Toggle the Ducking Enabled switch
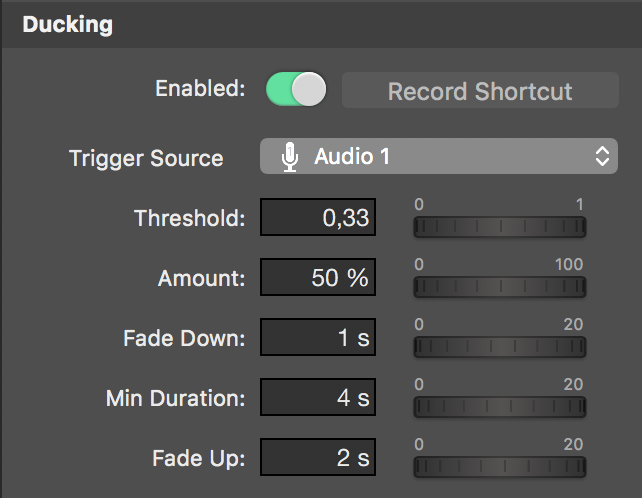Screen dimensions: 642x498 (296, 89)
